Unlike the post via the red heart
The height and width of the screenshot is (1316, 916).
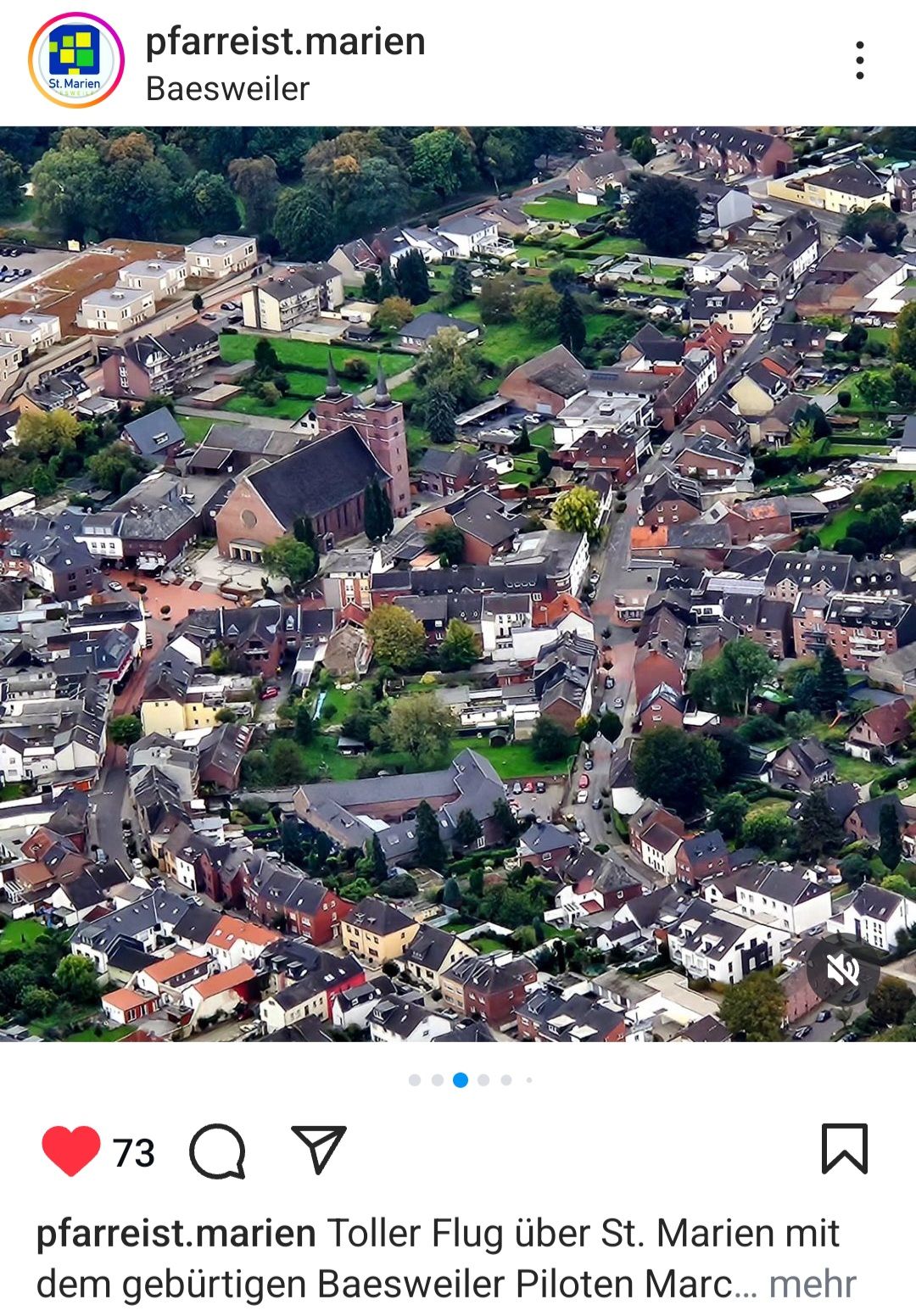pyautogui.click(x=70, y=1151)
